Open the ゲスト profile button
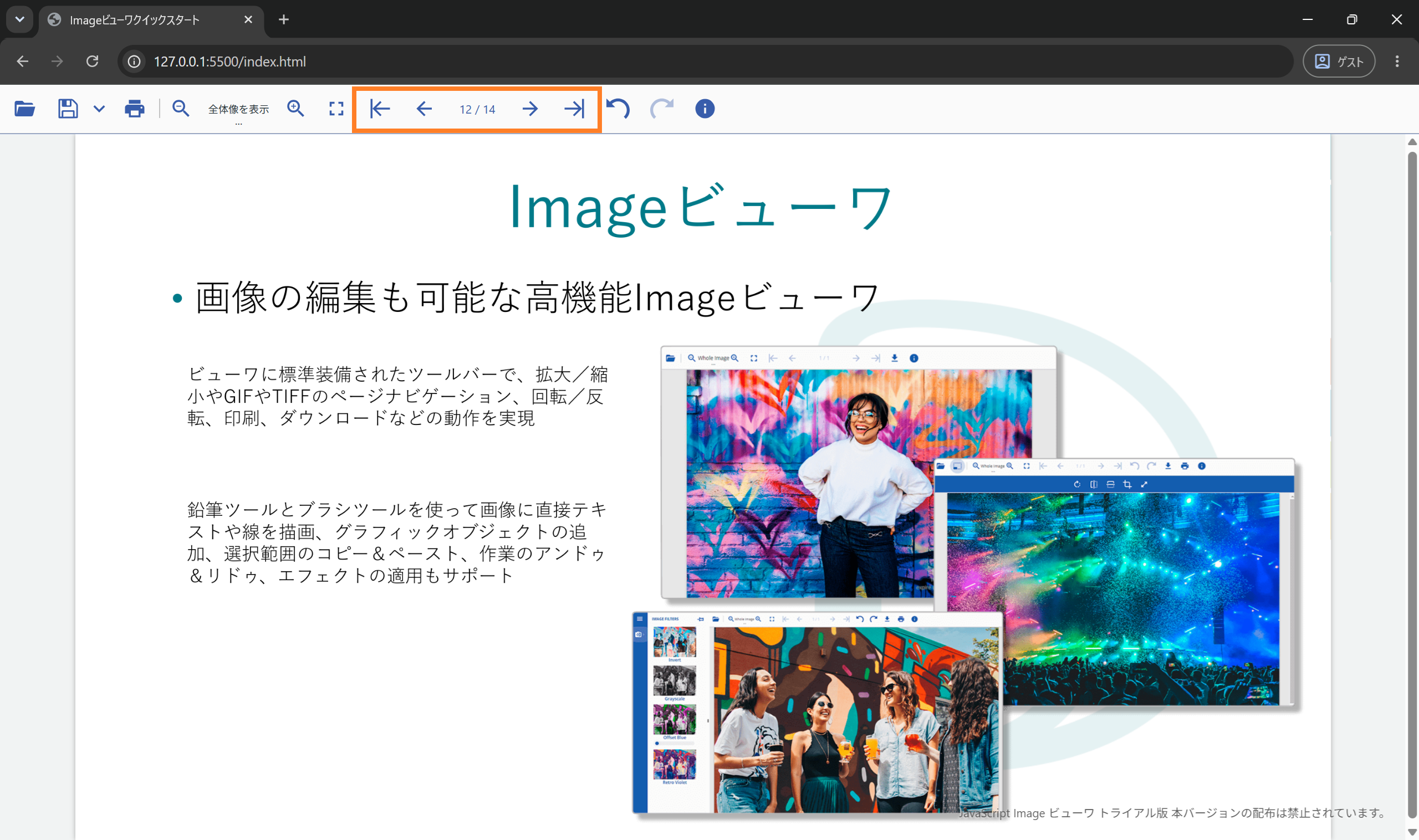Image resolution: width=1419 pixels, height=840 pixels. 1339,61
